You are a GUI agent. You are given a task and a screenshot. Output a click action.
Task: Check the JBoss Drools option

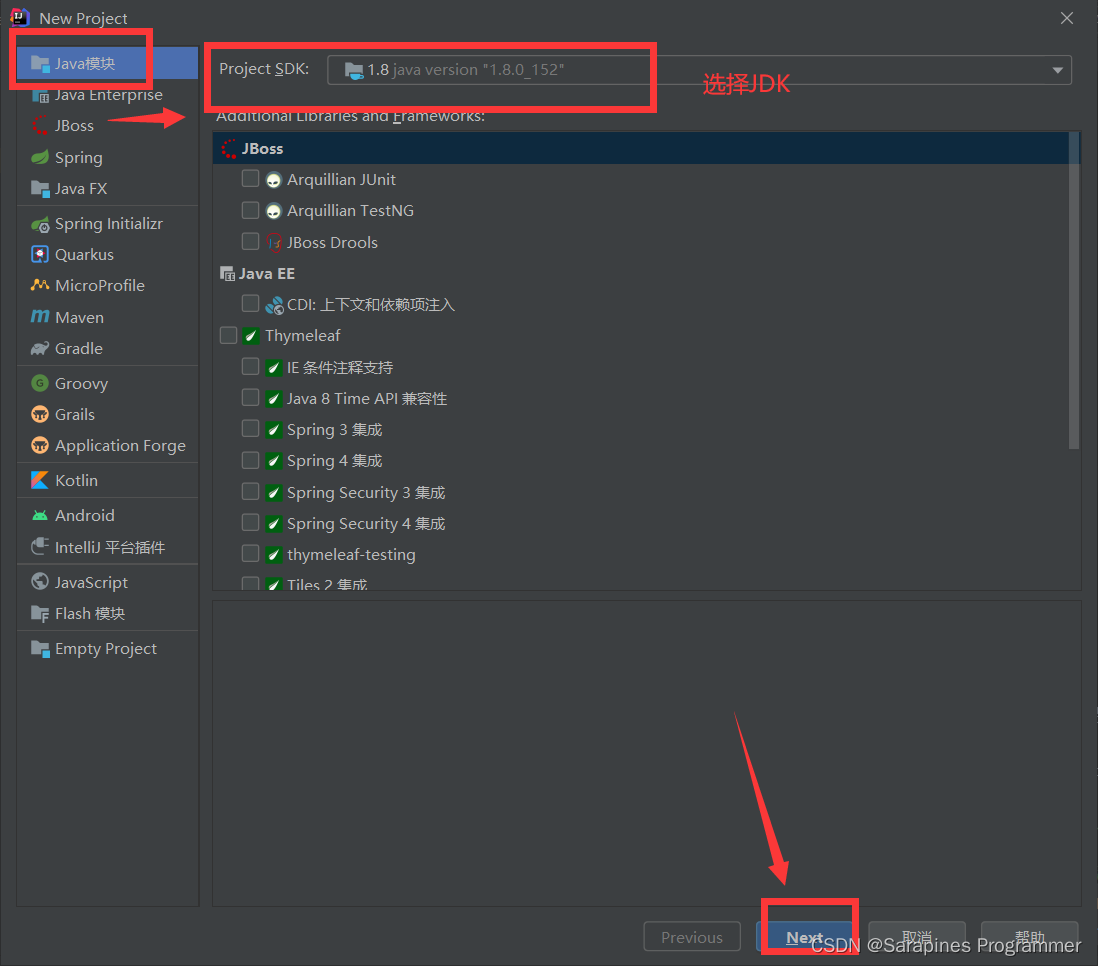pos(250,241)
